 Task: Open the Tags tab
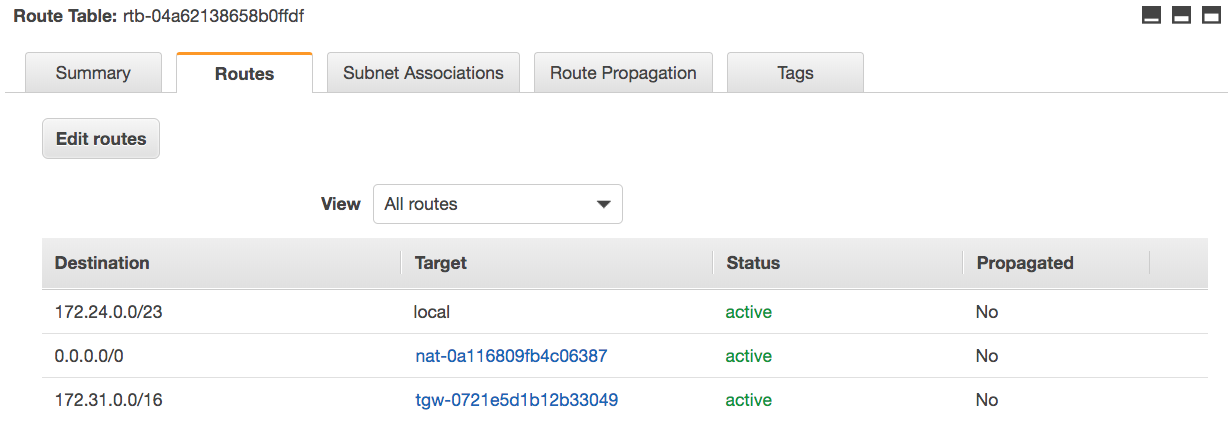click(795, 73)
